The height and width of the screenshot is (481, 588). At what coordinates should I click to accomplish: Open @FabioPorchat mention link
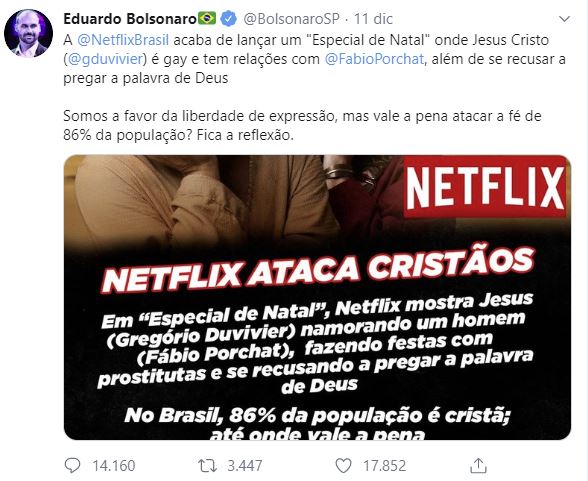click(374, 59)
